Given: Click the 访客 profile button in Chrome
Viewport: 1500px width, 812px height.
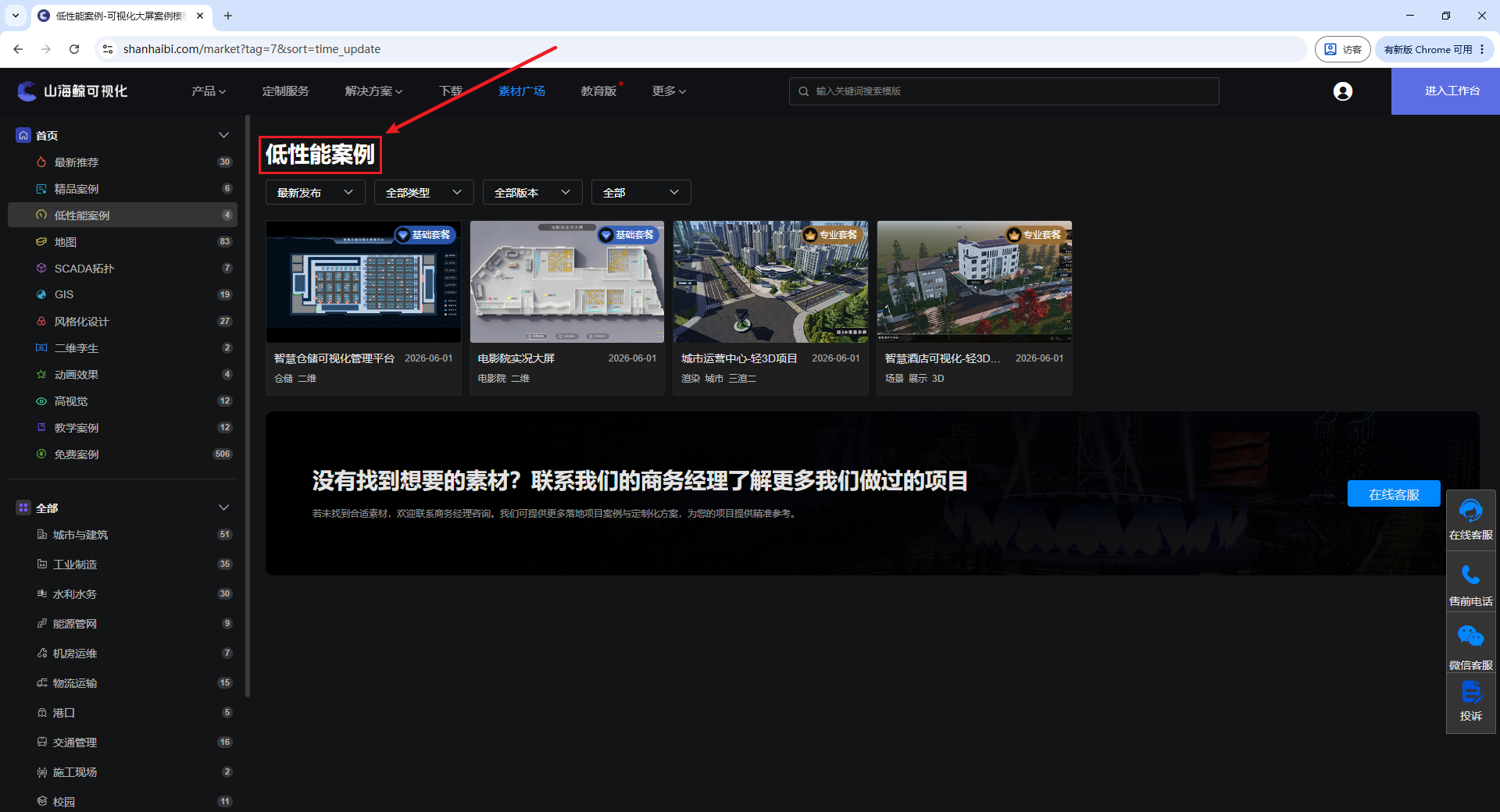Looking at the screenshot, I should pos(1343,49).
